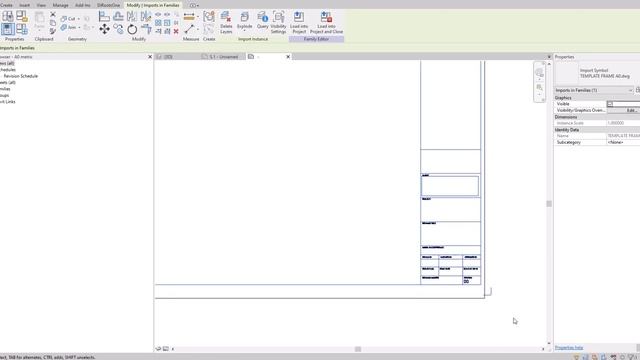Activate the Offset tool
The image size is (640, 360).
coord(118,16)
